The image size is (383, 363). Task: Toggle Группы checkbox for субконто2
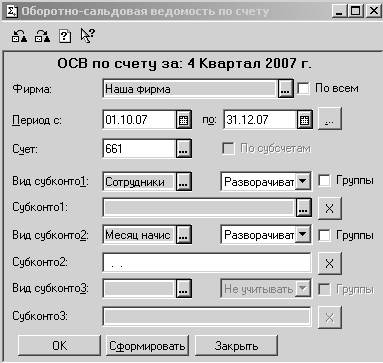pos(324,235)
